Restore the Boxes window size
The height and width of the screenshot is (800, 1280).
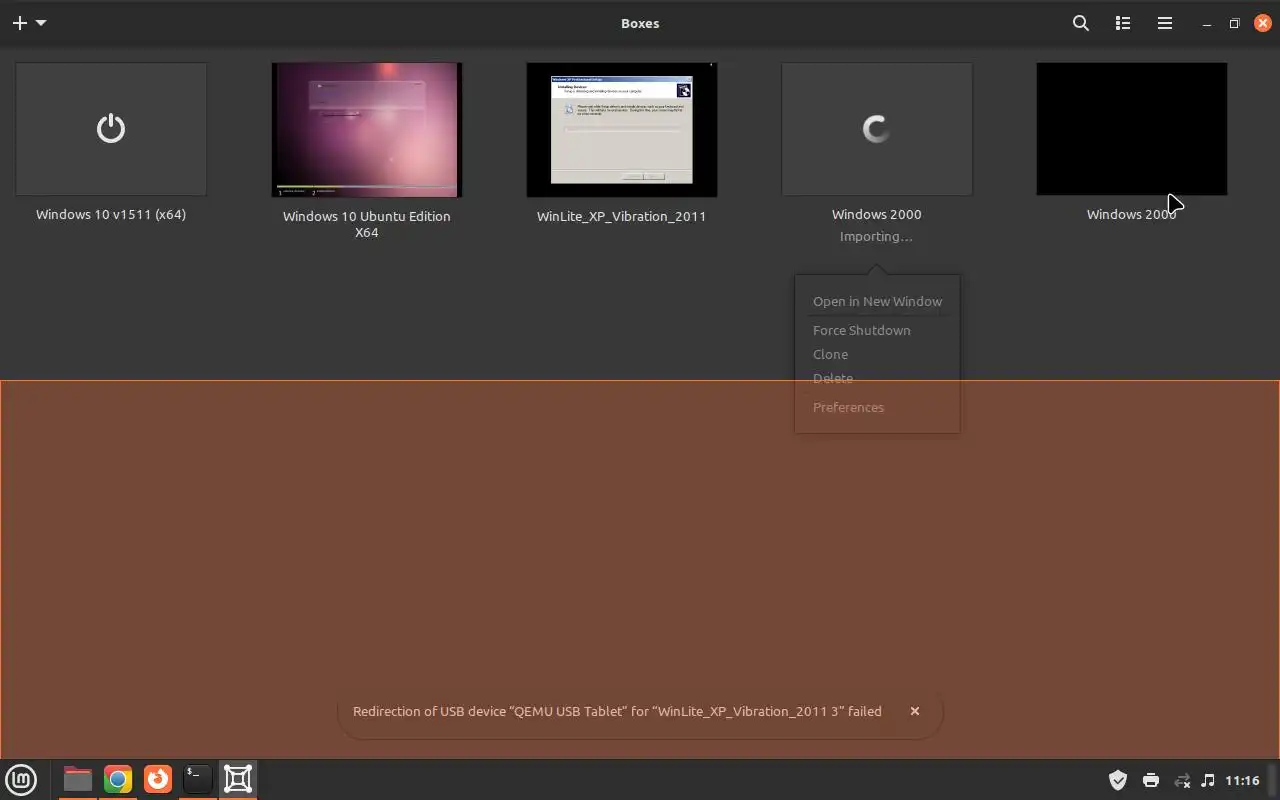click(1235, 23)
